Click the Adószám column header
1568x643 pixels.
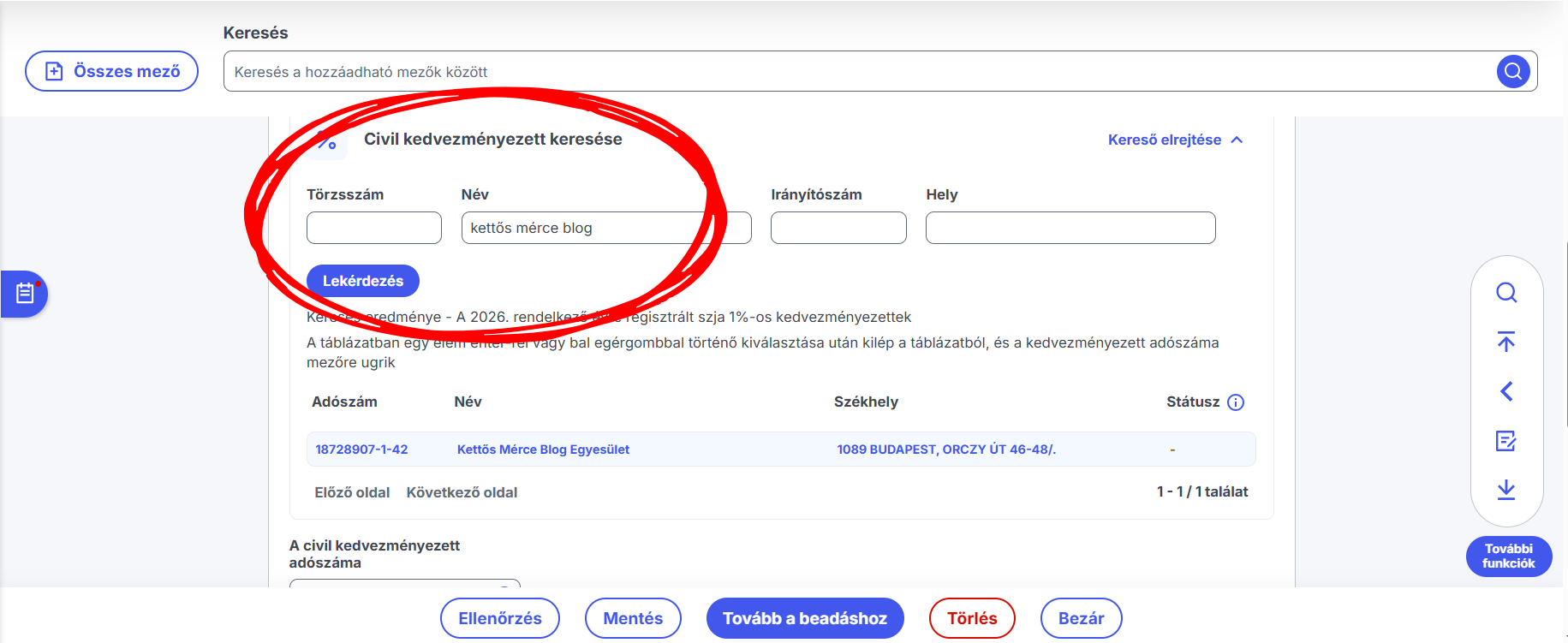344,402
